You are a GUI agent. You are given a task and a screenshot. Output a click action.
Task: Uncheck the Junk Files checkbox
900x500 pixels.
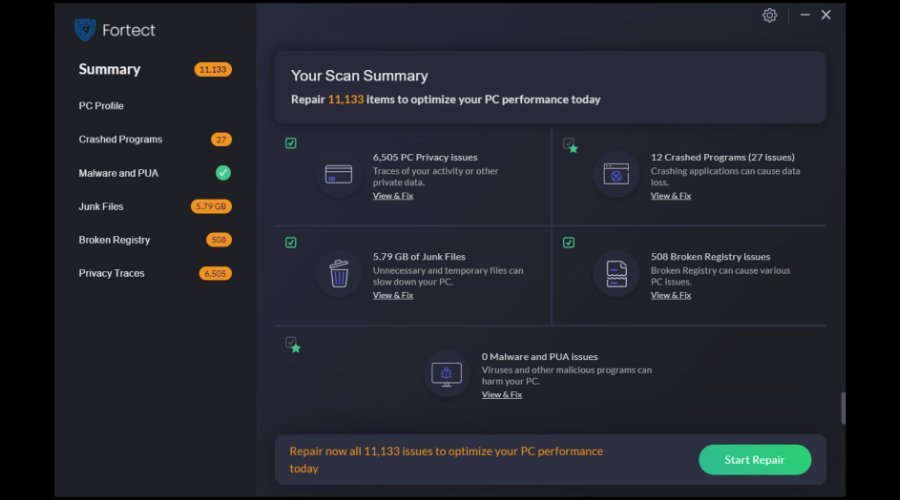pyautogui.click(x=291, y=242)
